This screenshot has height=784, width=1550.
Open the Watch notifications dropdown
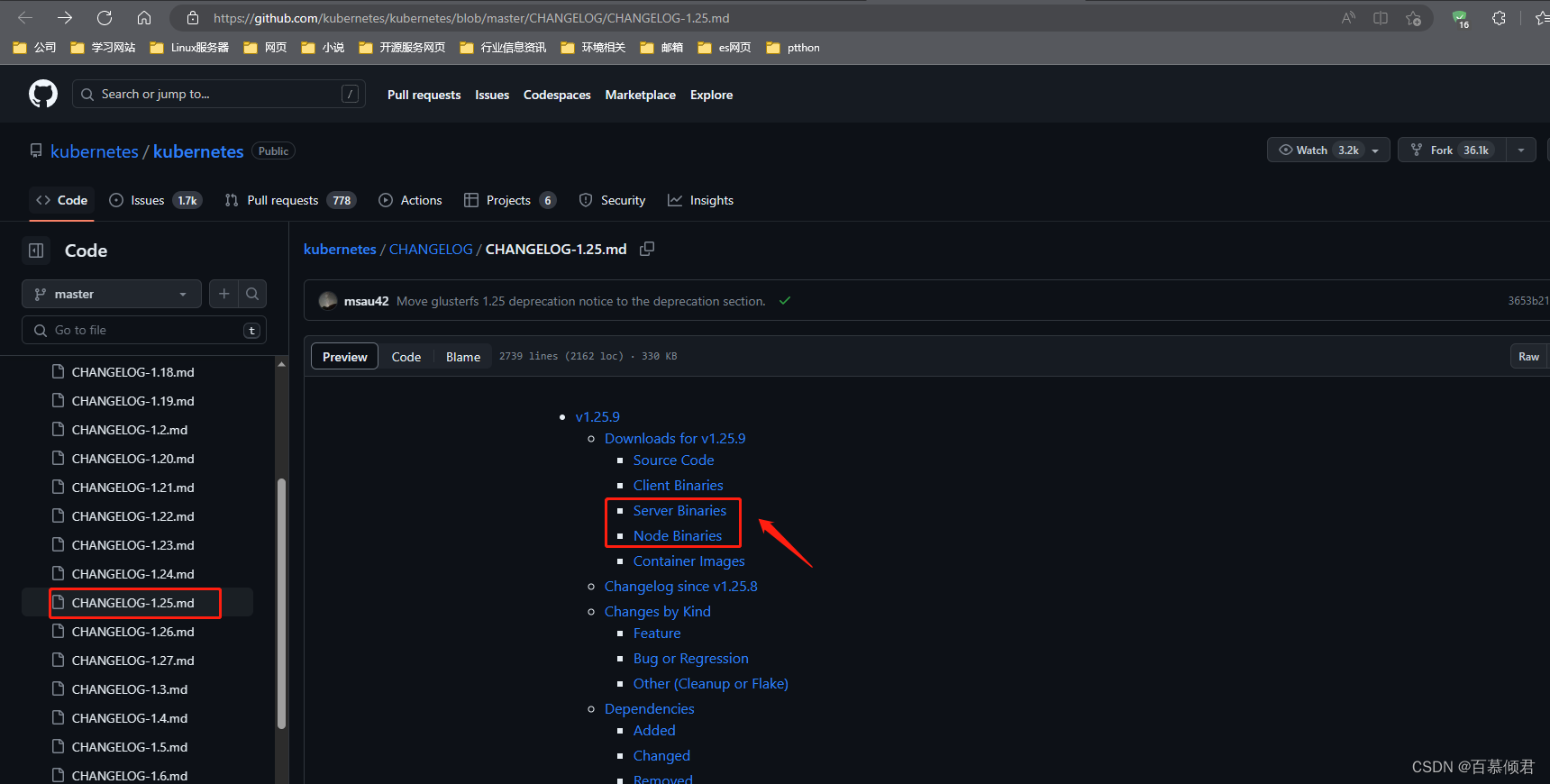pos(1328,150)
